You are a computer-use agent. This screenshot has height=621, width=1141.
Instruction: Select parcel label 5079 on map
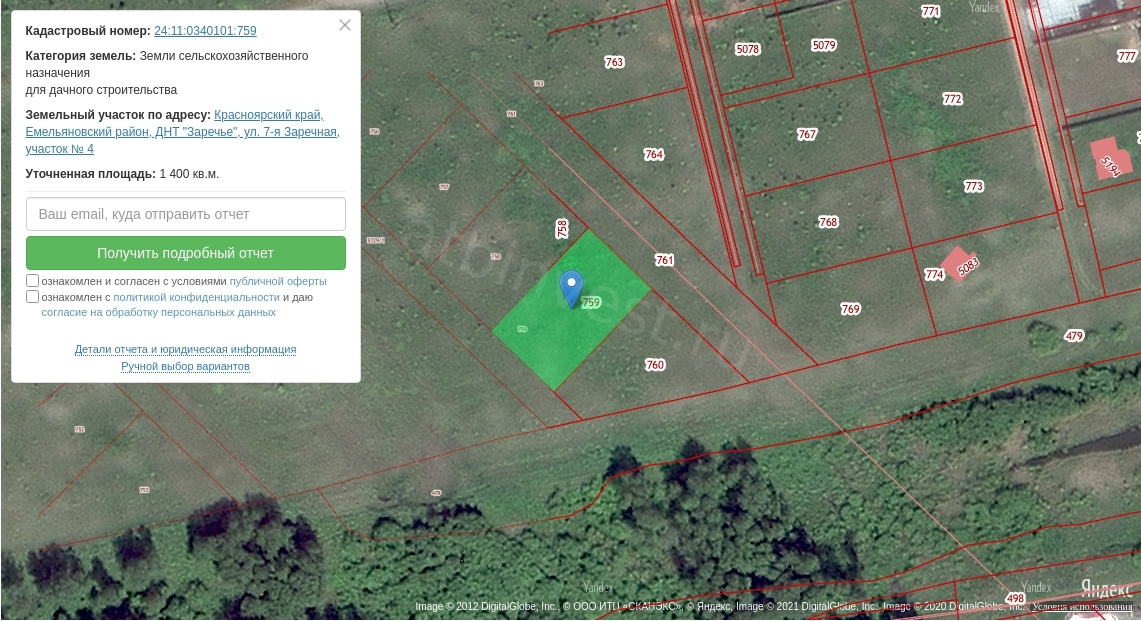pos(824,45)
